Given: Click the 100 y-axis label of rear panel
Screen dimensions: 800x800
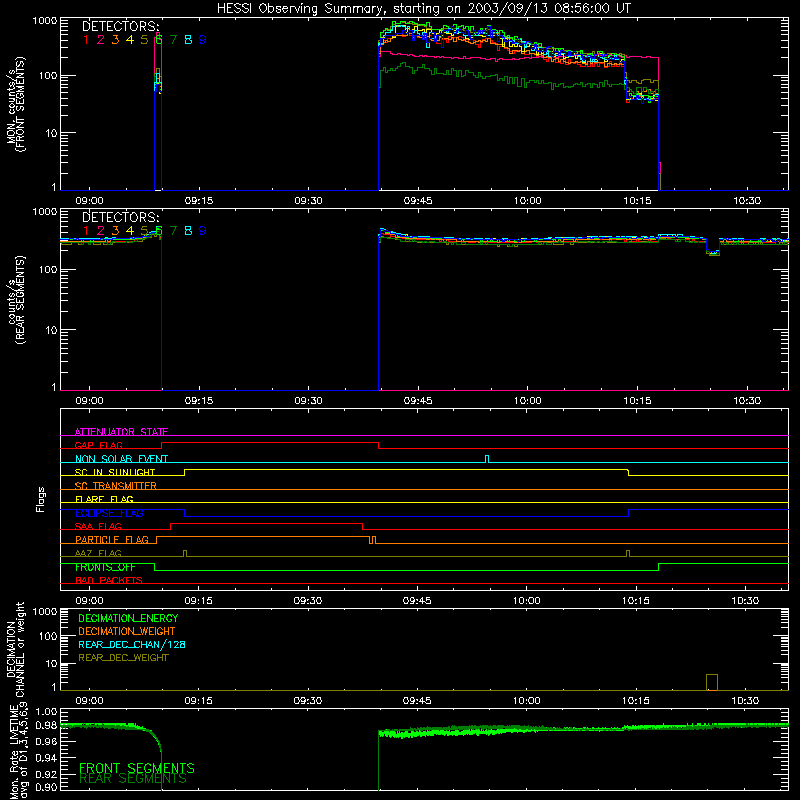Looking at the screenshot, I should click(x=47, y=269).
